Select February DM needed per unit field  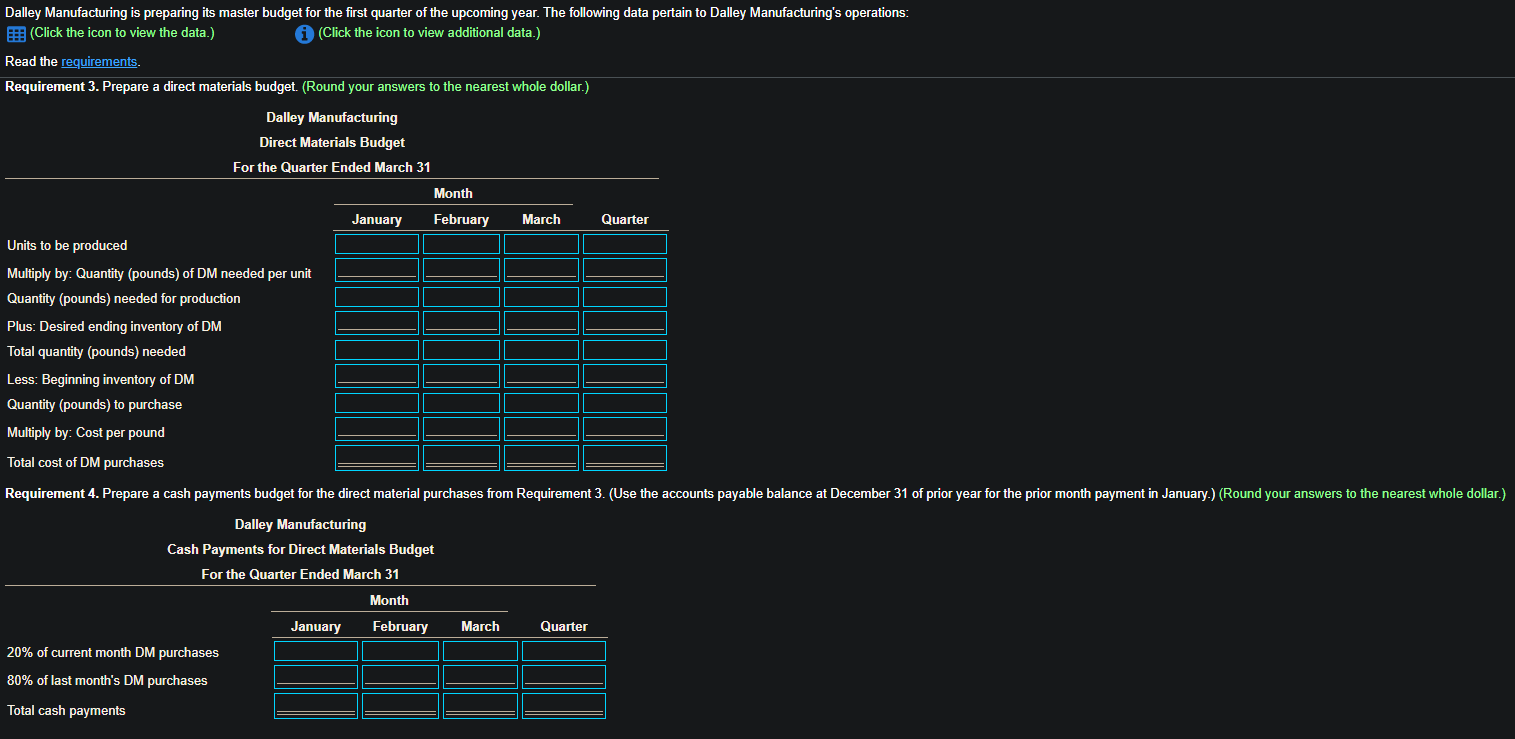(461, 270)
